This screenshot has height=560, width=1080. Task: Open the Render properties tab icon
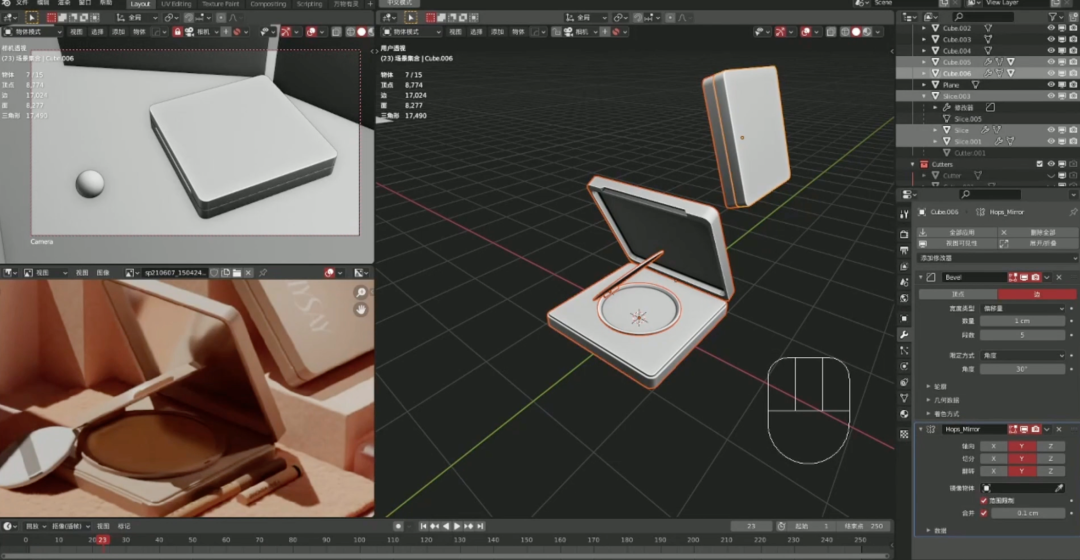pyautogui.click(x=904, y=234)
